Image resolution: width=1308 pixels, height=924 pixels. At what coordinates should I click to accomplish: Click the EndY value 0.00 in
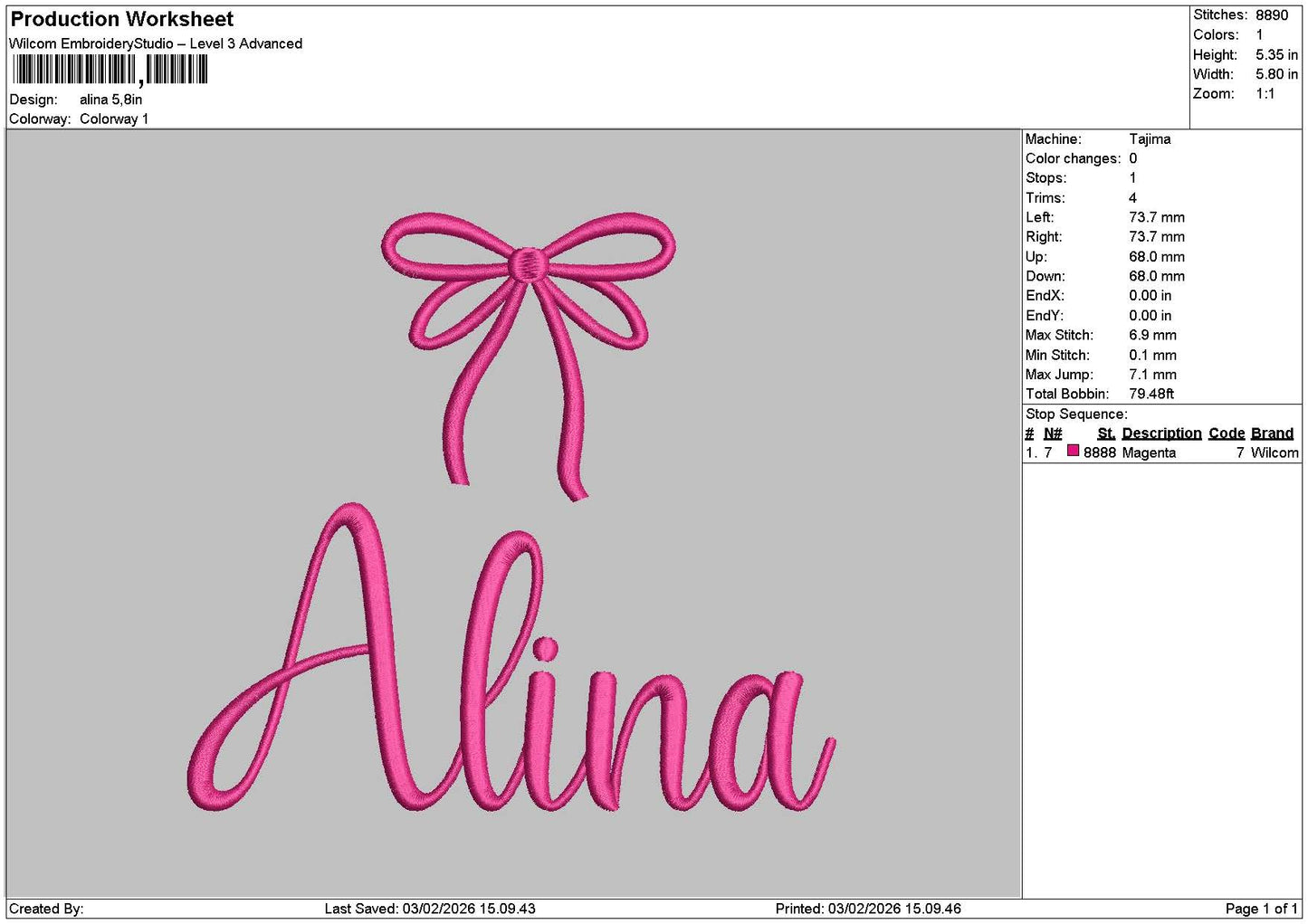click(1150, 316)
